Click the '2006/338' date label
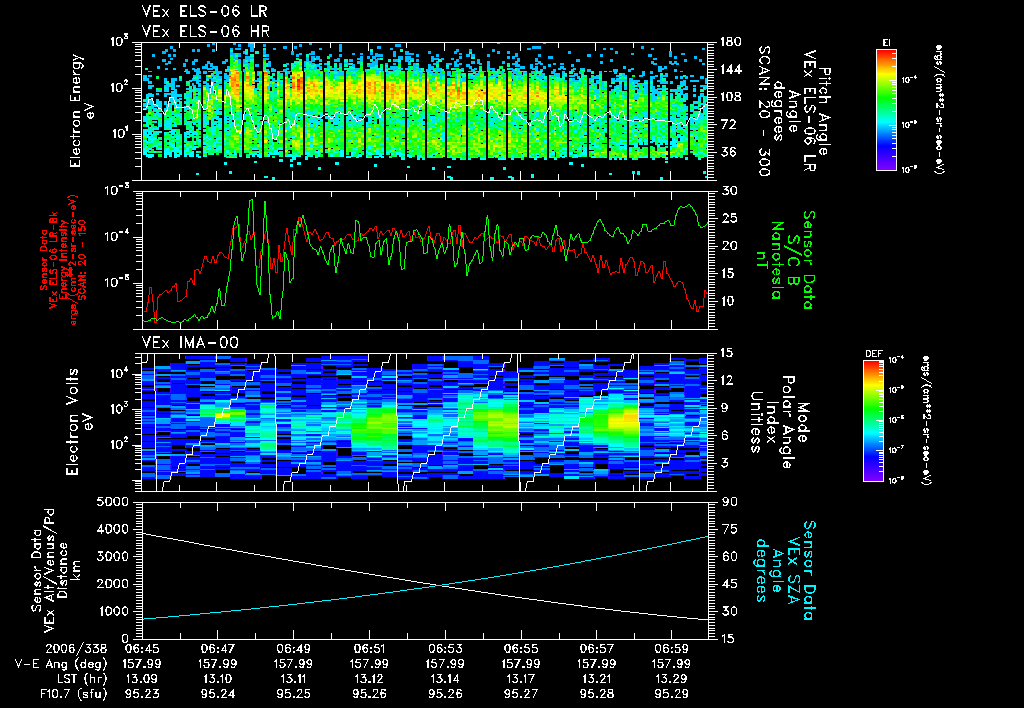Image resolution: width=1024 pixels, height=708 pixels. click(x=77, y=648)
